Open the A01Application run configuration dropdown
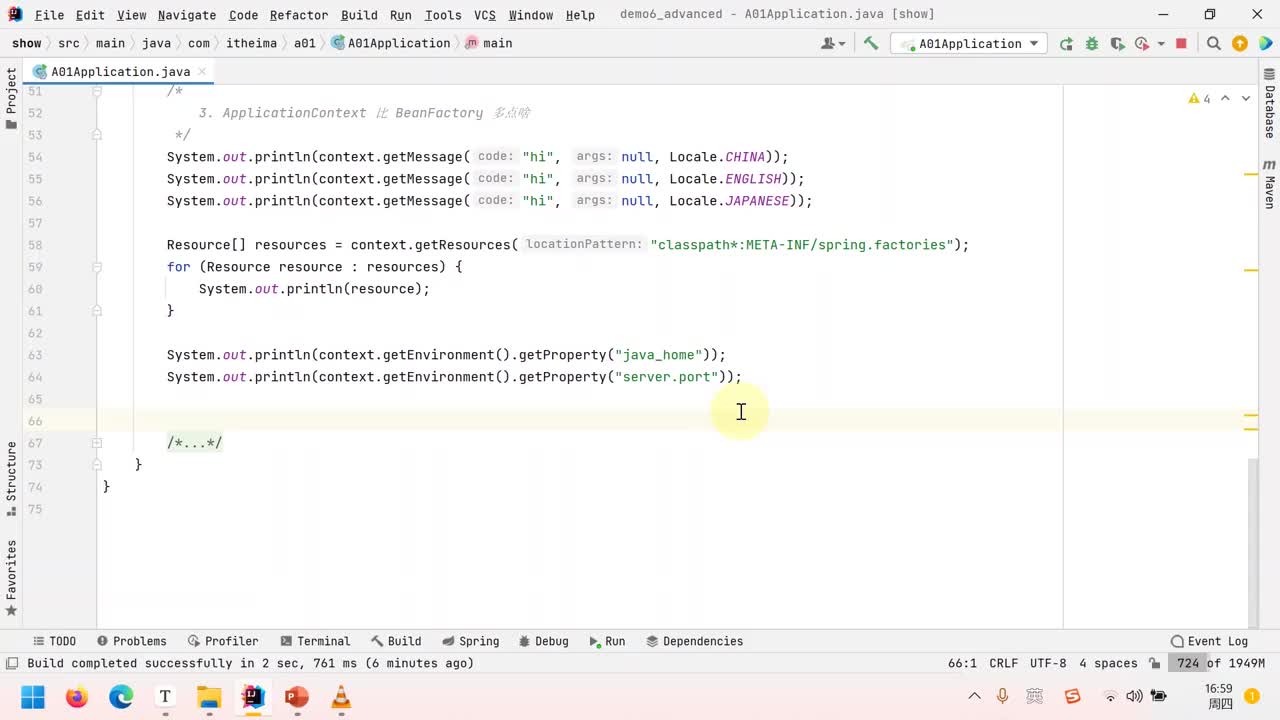Image resolution: width=1280 pixels, height=720 pixels. tap(969, 43)
